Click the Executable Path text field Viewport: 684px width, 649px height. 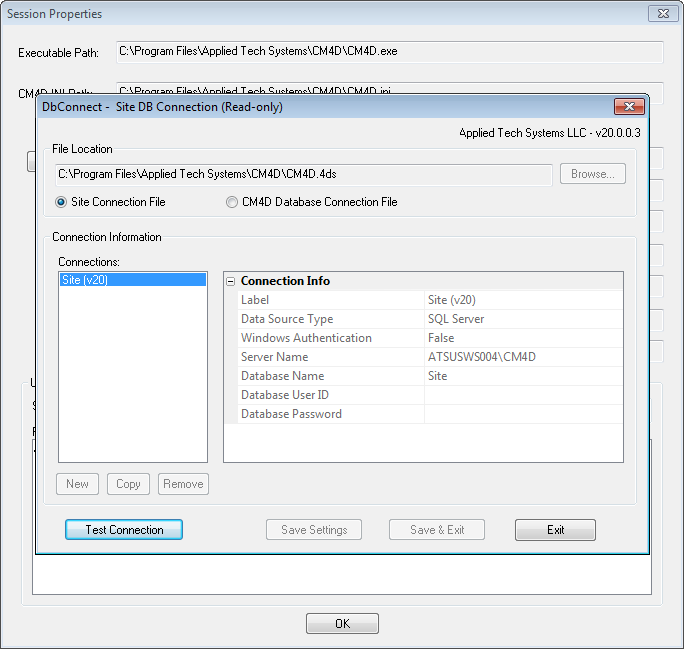coord(390,52)
